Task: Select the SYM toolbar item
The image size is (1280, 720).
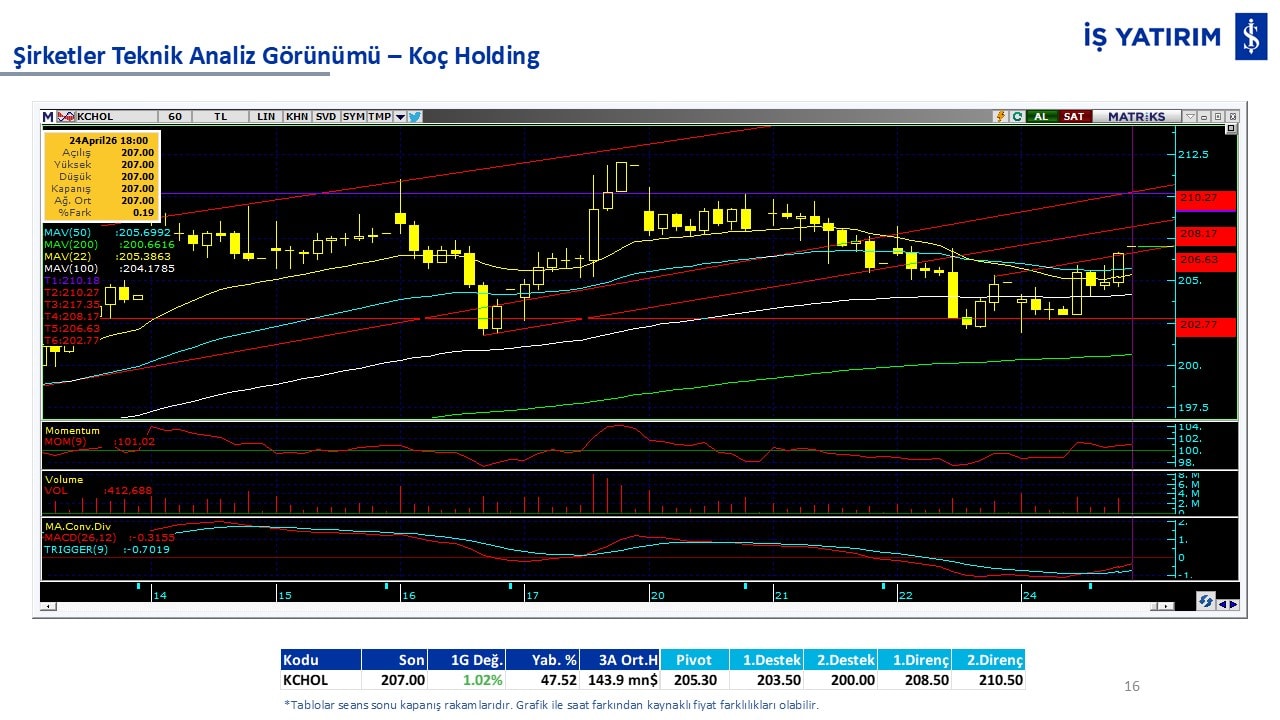Action: (353, 117)
